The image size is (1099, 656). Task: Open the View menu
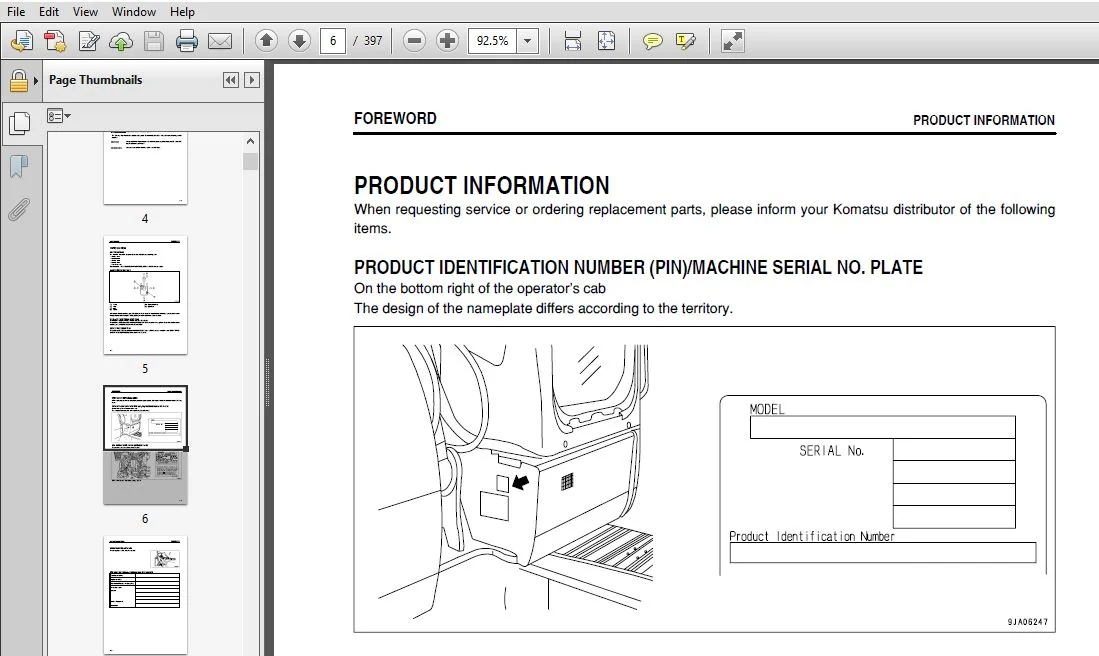86,12
